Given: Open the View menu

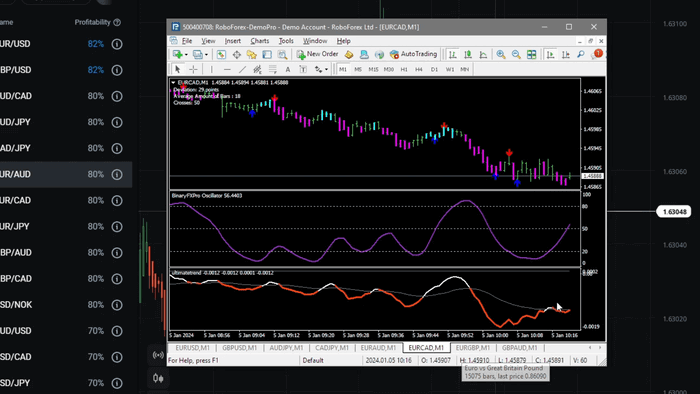Looking at the screenshot, I should coord(208,41).
